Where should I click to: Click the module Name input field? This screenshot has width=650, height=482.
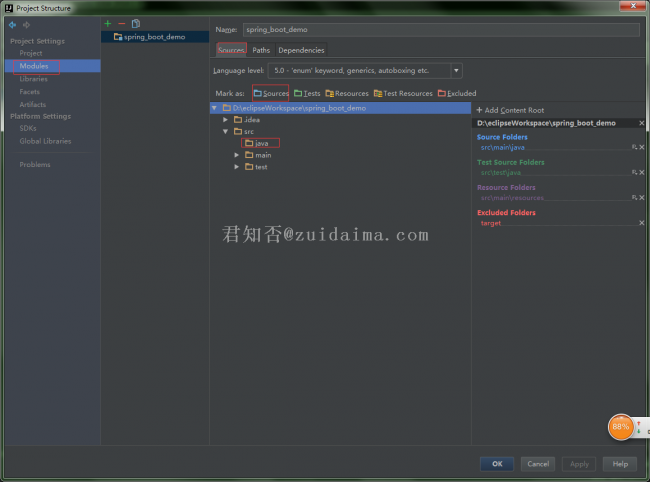440,30
